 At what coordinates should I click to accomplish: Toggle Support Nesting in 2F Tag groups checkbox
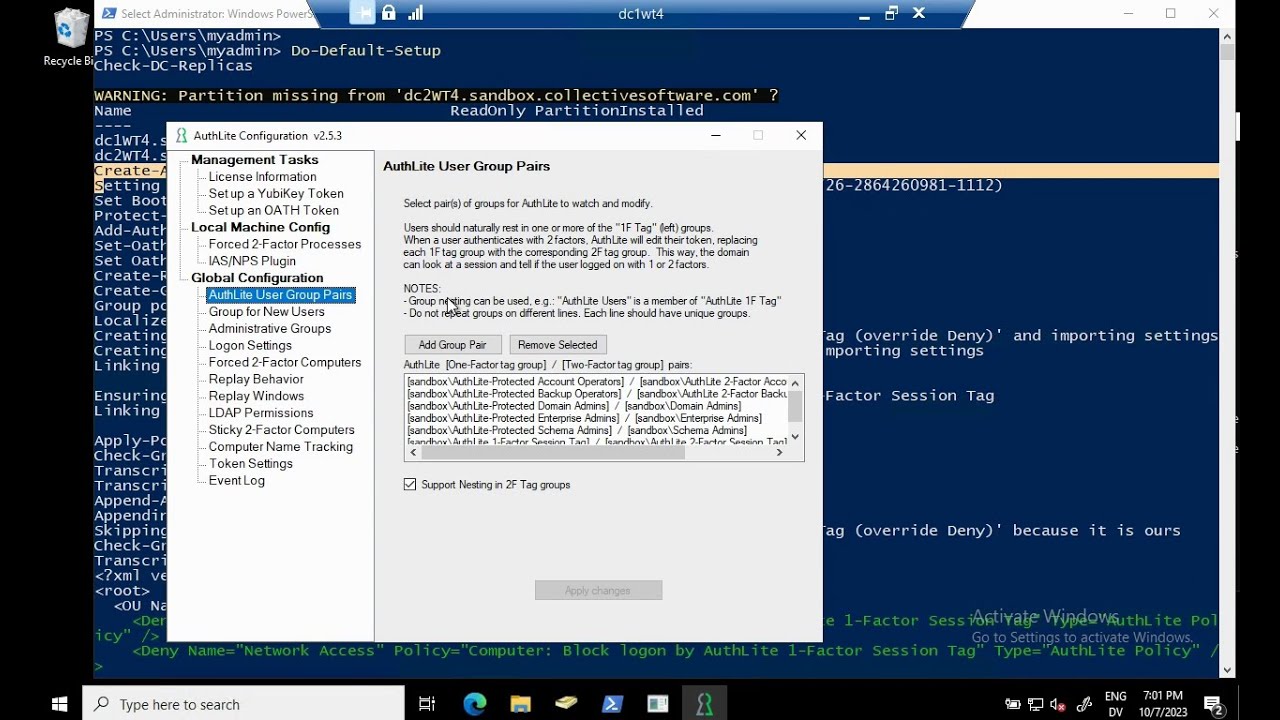click(410, 484)
